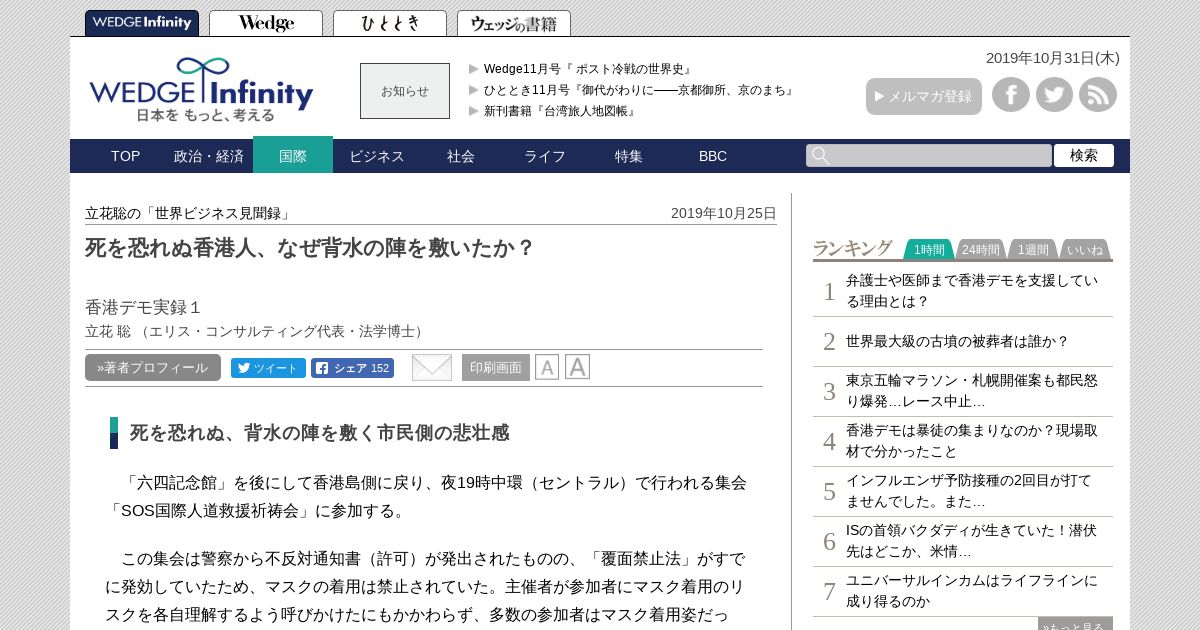Click article headline 死を恐れぬ香港人
1200x630 pixels.
point(310,248)
